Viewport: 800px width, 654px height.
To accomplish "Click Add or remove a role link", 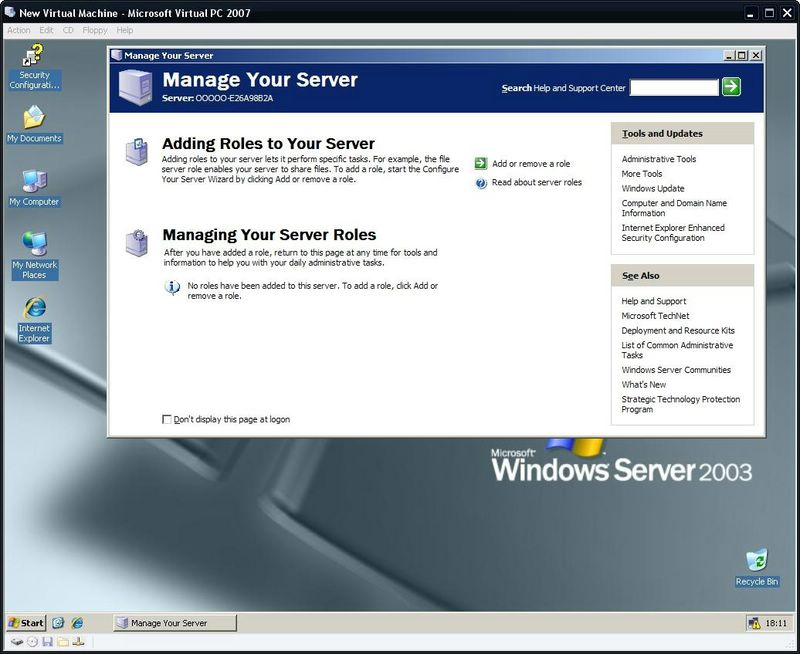I will tap(531, 164).
